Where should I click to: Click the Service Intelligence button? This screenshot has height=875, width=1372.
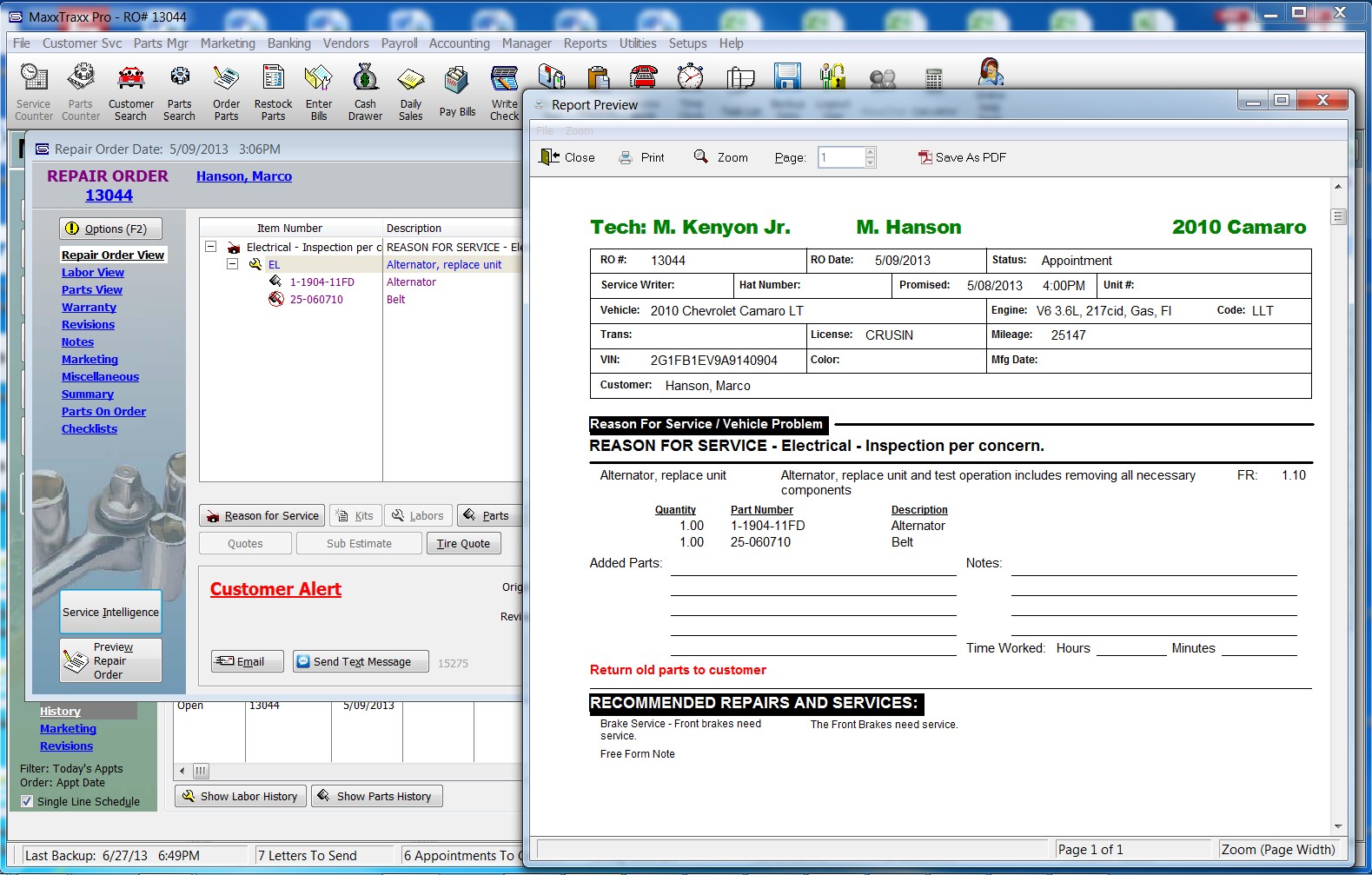(110, 612)
